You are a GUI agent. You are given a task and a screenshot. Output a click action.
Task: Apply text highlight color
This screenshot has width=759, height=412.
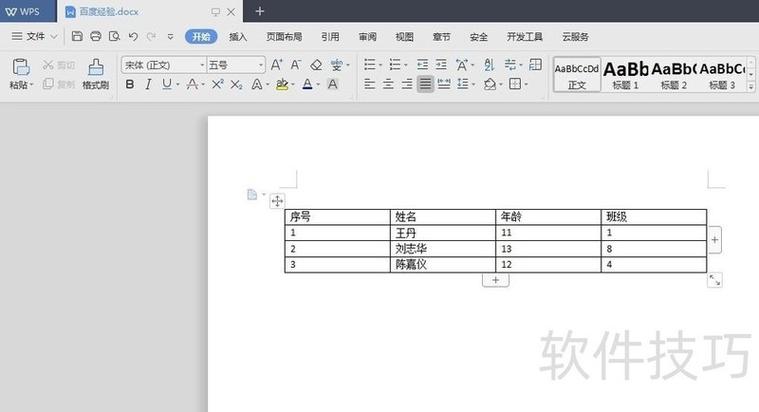pos(282,84)
